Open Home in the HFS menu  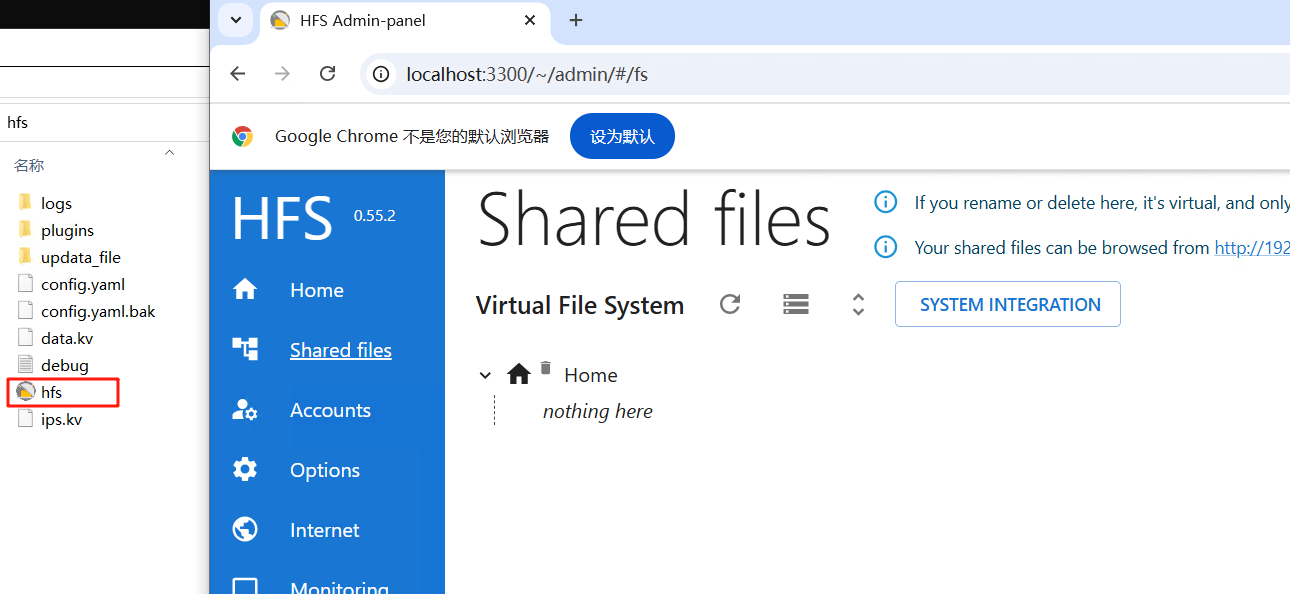click(317, 290)
